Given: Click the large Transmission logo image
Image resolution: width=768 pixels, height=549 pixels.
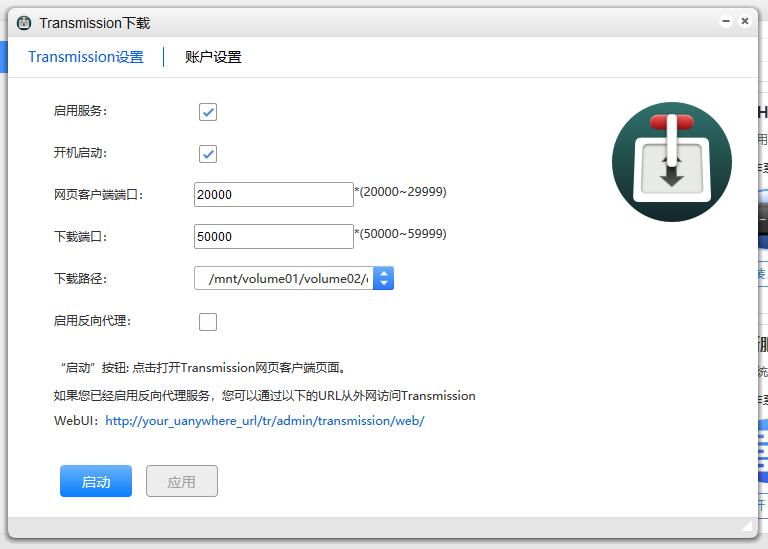Looking at the screenshot, I should pos(672,162).
